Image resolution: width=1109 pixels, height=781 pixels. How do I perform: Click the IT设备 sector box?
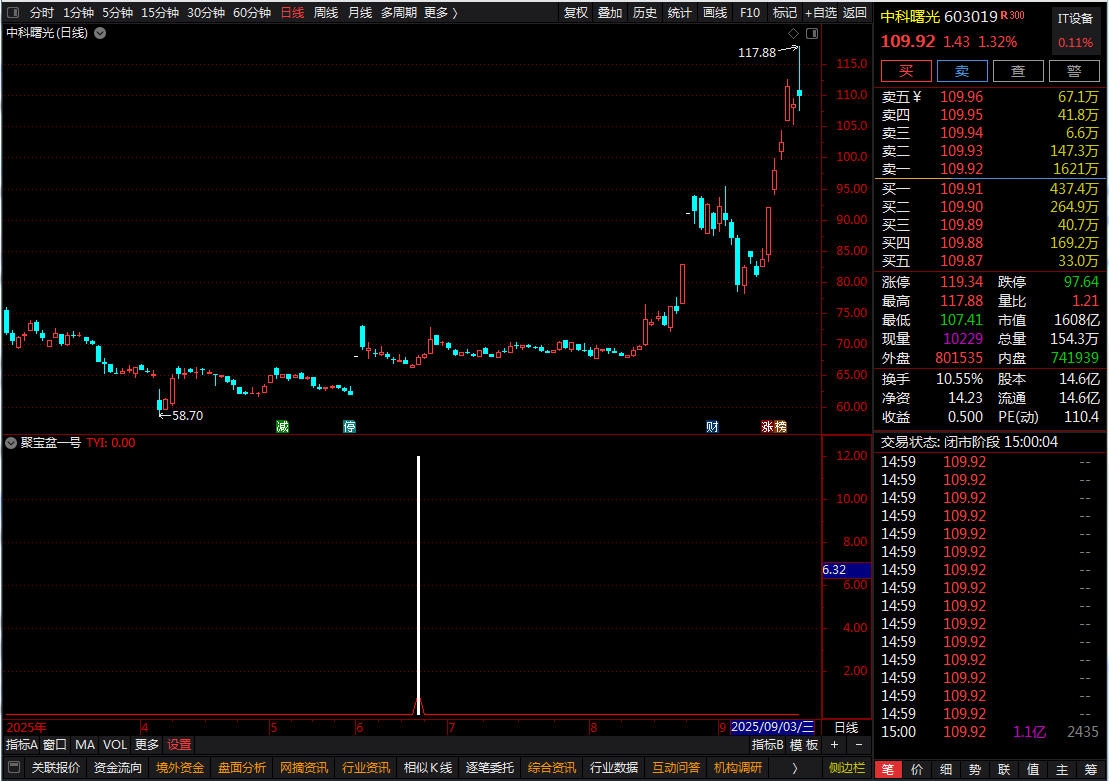1075,30
